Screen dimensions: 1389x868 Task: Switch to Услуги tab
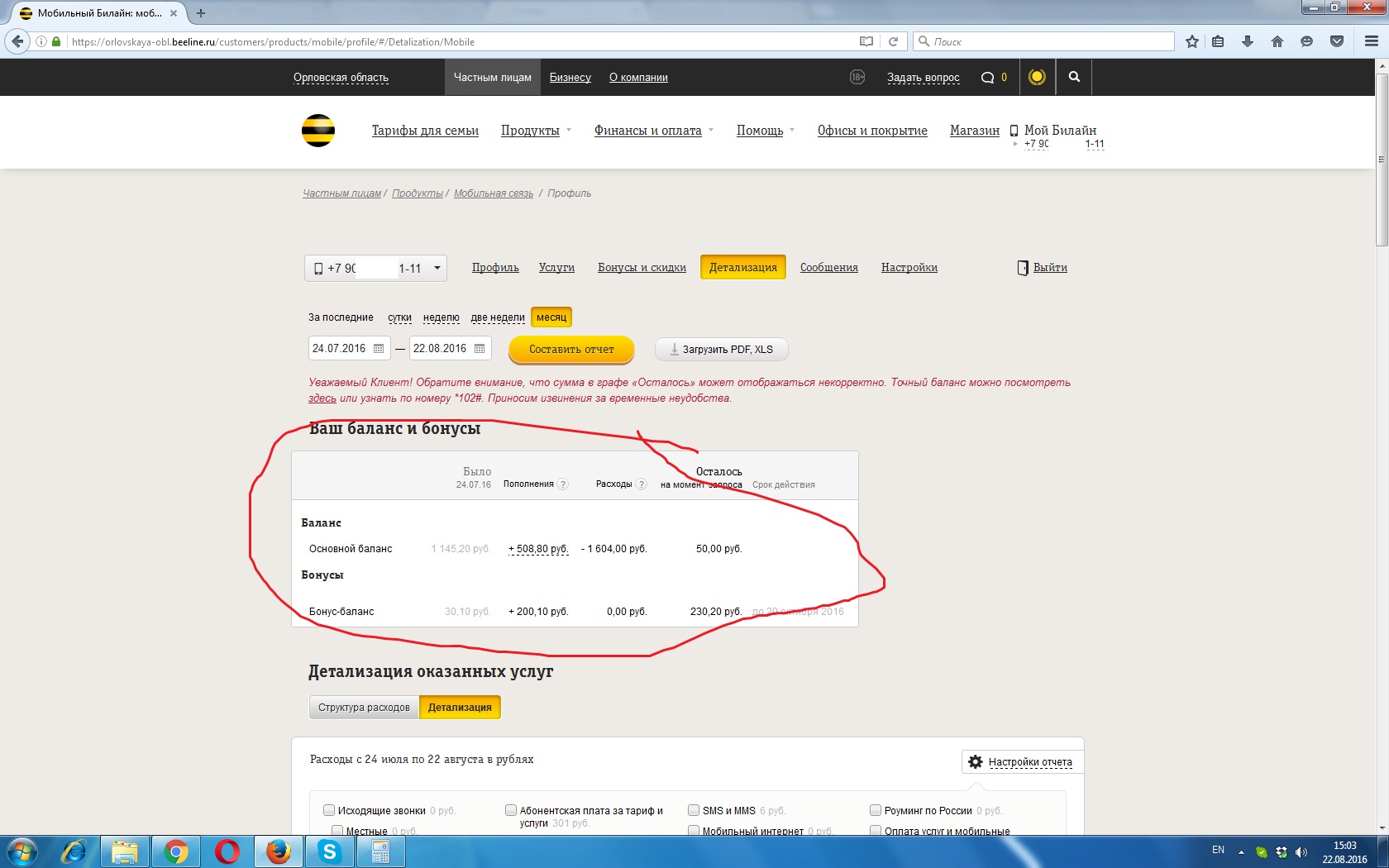pos(556,268)
